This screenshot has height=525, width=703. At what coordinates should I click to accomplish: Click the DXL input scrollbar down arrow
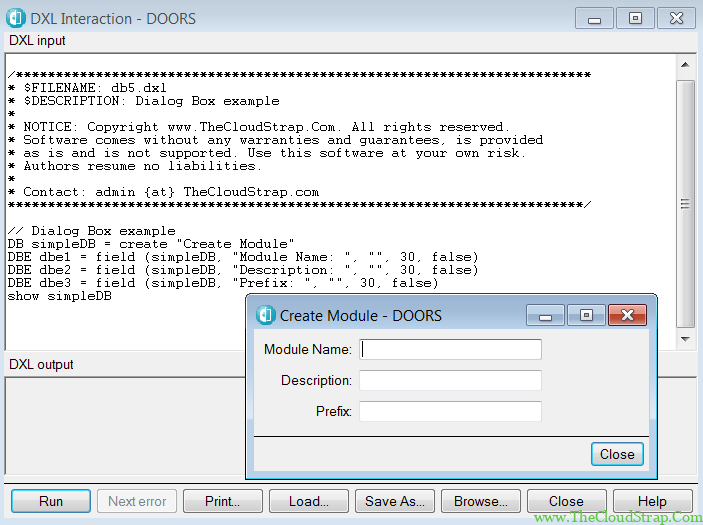685,339
